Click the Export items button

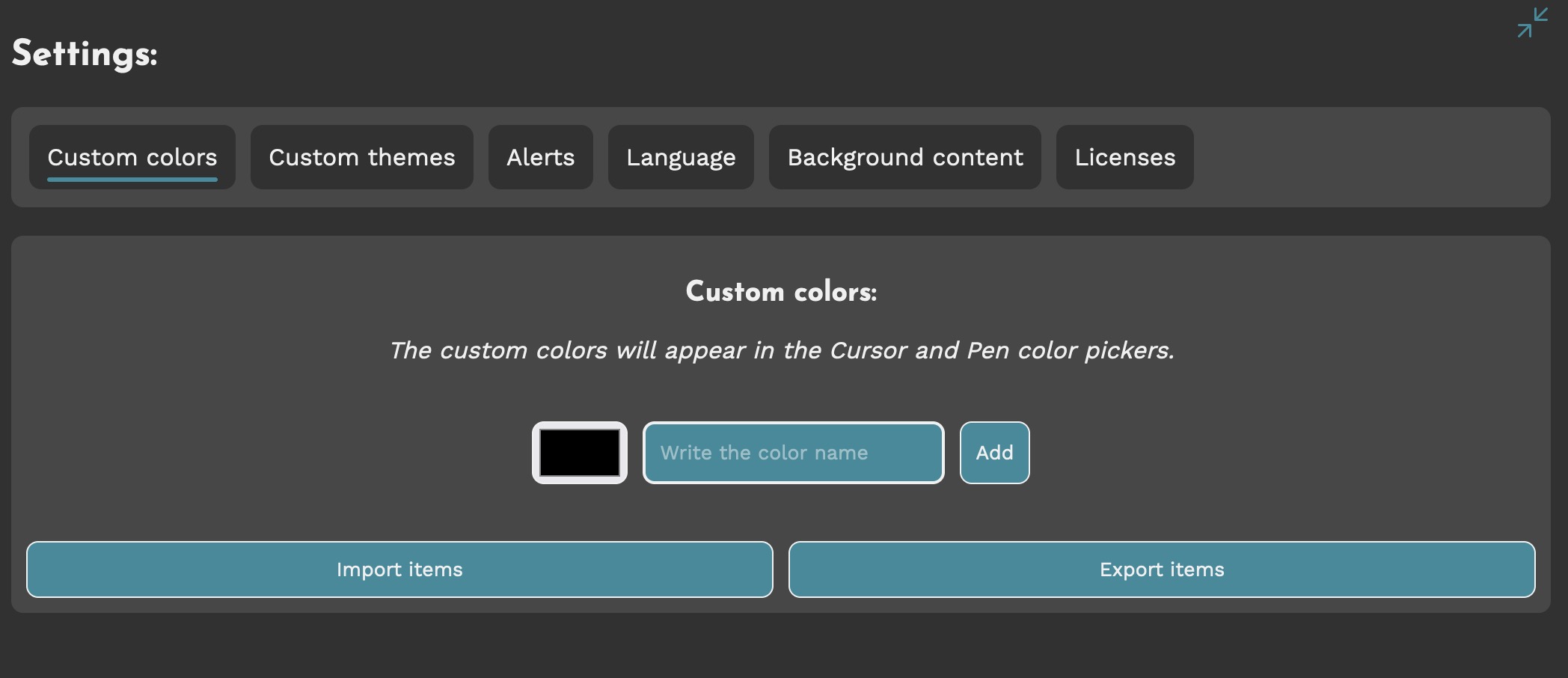[x=1162, y=569]
